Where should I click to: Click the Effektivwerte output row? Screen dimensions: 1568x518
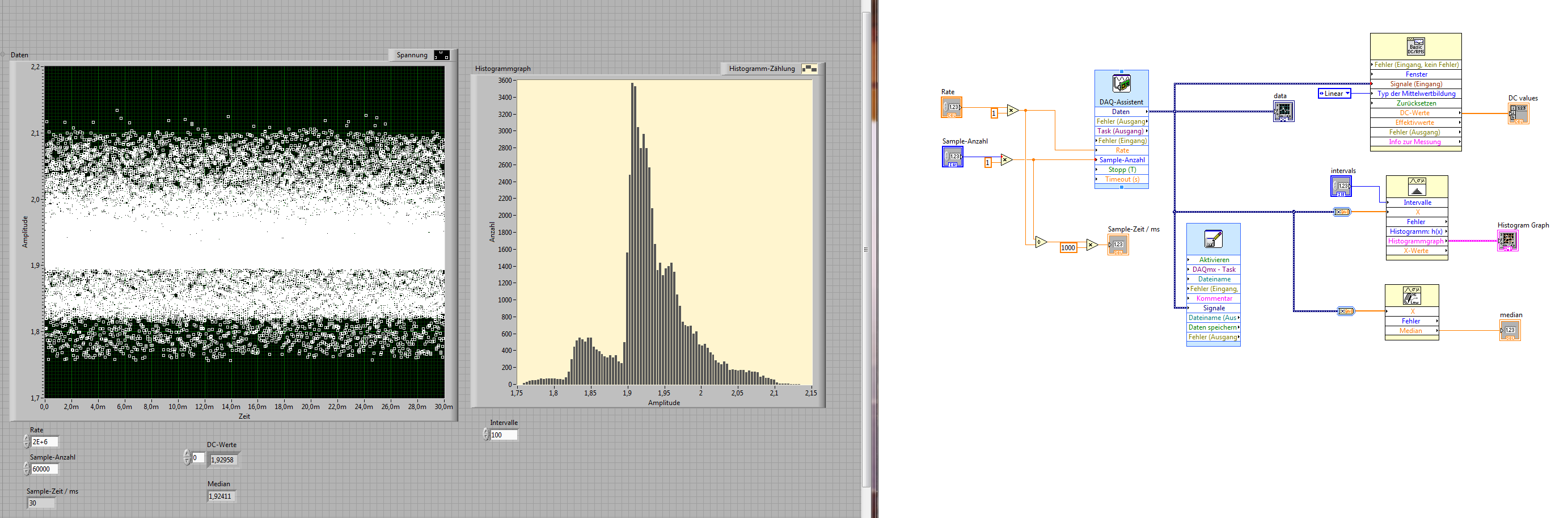tap(1416, 123)
